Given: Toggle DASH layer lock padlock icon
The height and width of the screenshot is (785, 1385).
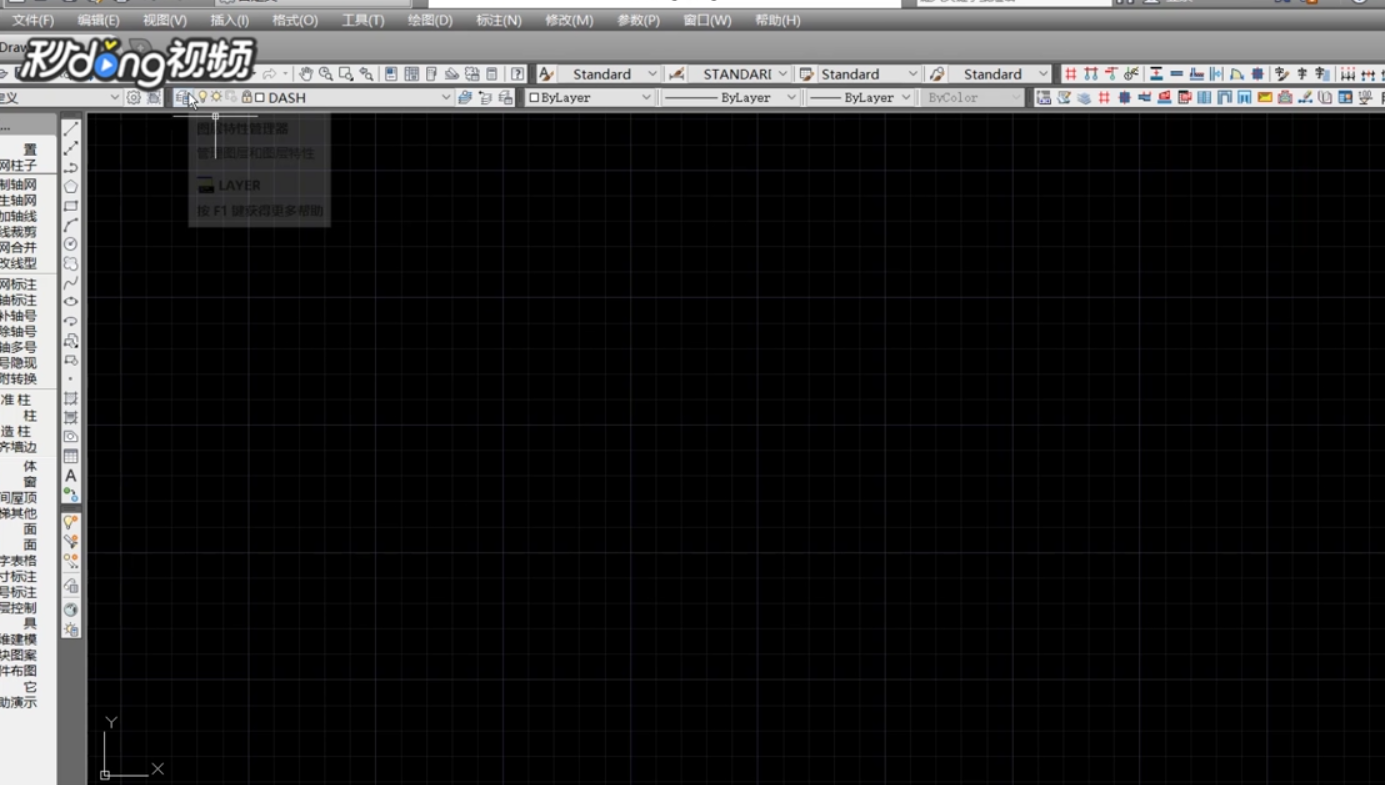Looking at the screenshot, I should pos(246,97).
